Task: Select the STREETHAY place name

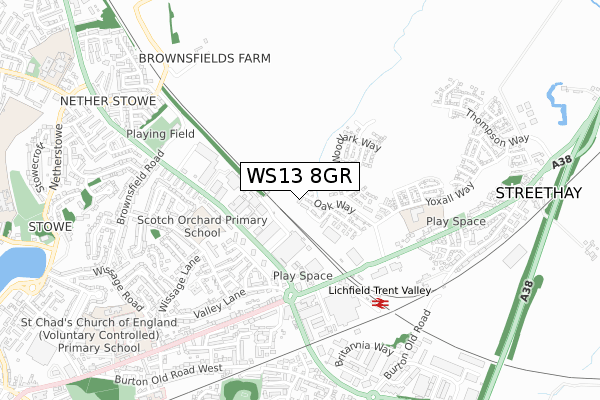Action: [539, 193]
